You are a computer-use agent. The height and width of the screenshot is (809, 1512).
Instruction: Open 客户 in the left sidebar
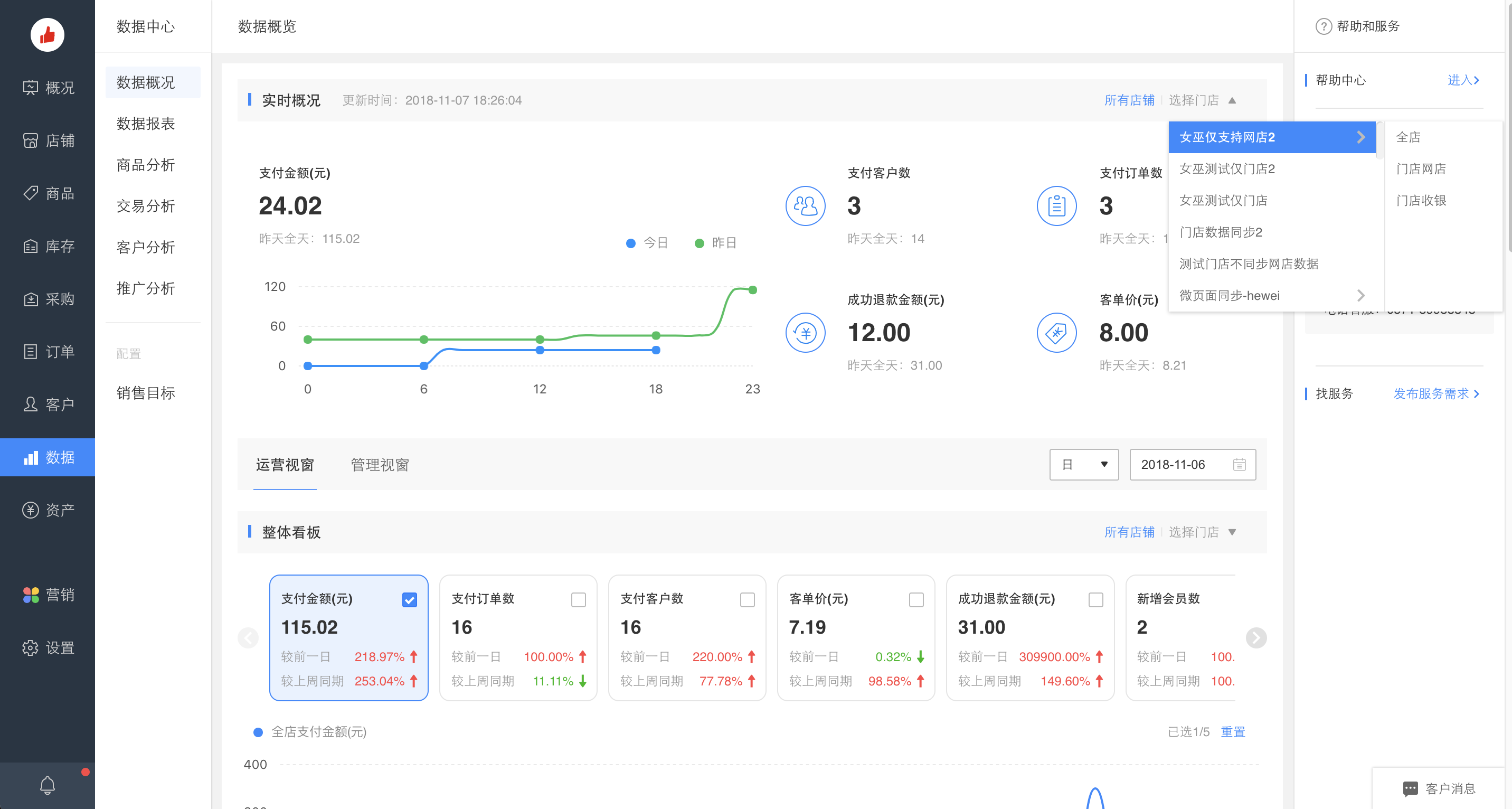[x=48, y=404]
